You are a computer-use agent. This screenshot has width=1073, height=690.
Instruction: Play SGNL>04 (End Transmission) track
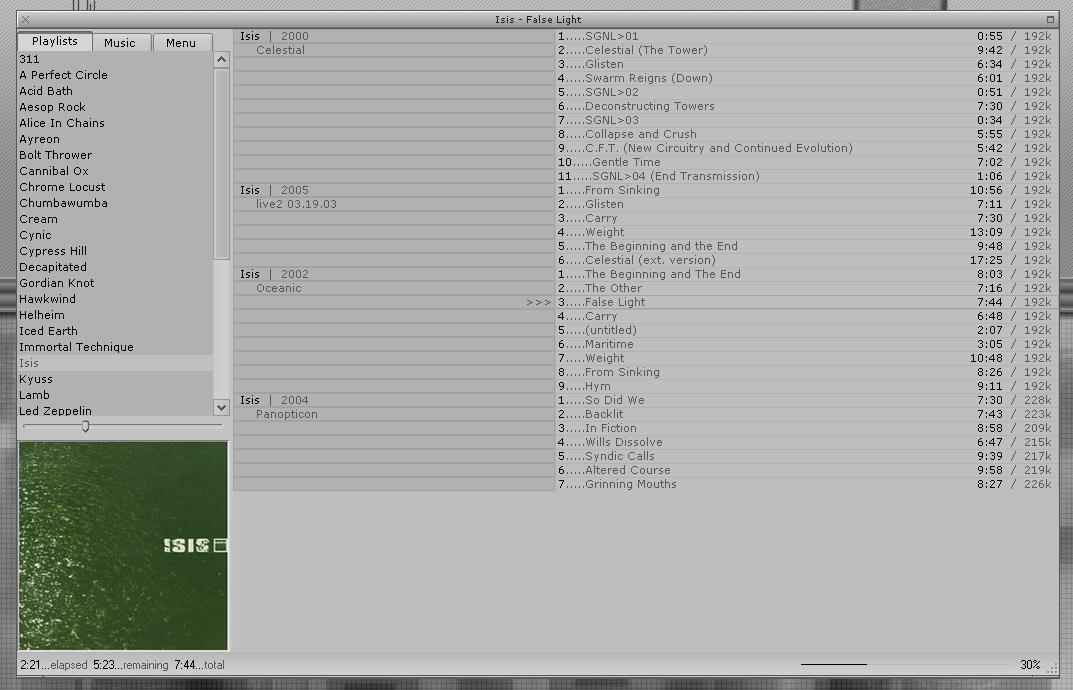(805, 176)
